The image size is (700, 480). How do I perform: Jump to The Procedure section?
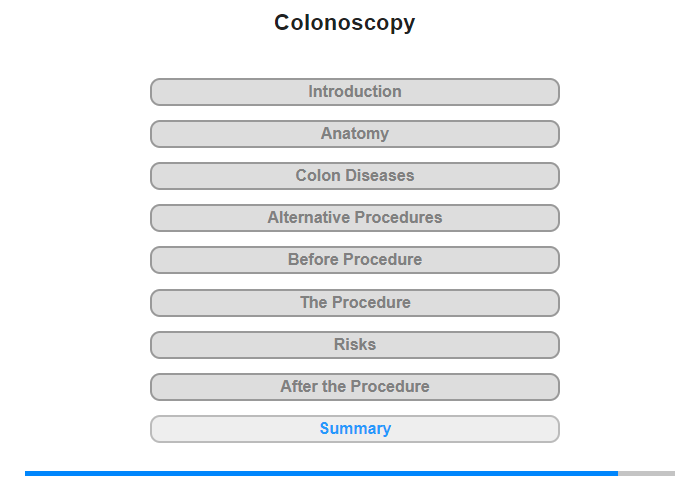354,302
